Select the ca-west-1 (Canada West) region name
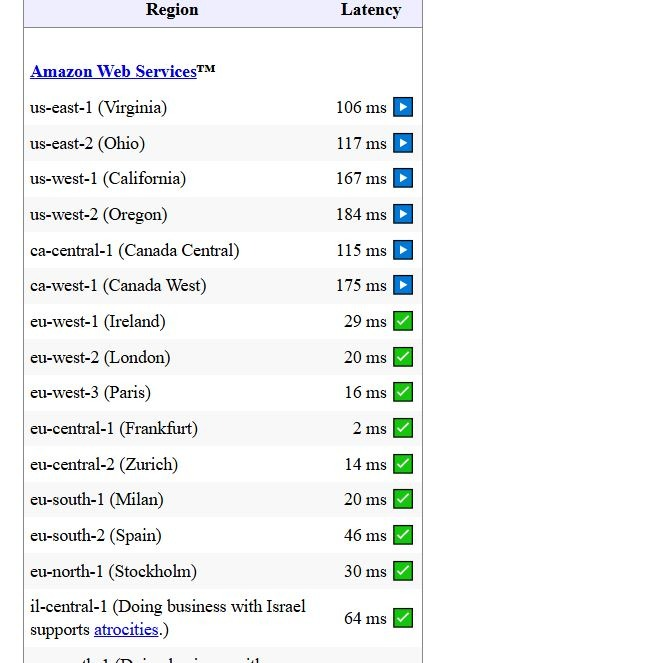Screen dimensions: 650x663 pos(118,285)
